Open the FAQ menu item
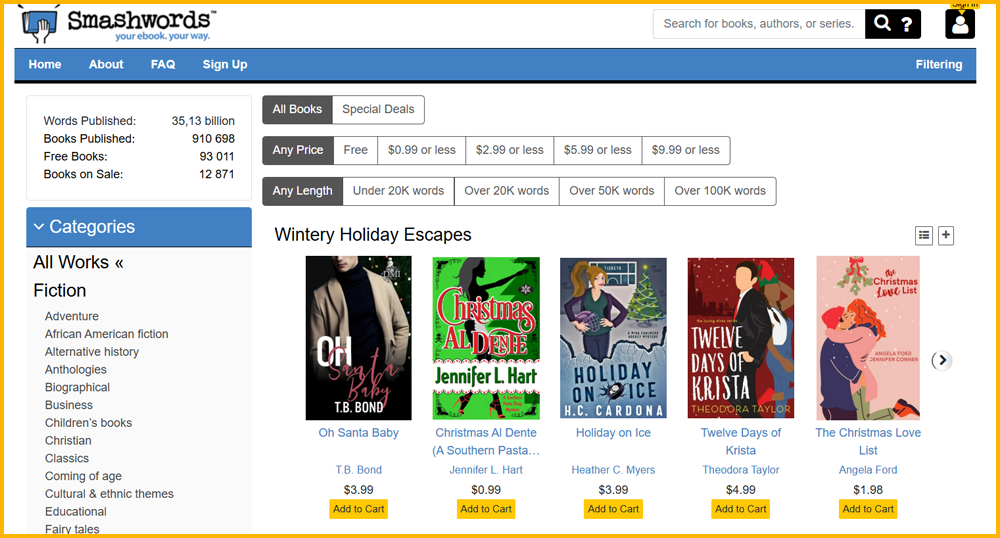Image resolution: width=1000 pixels, height=538 pixels. (x=163, y=64)
